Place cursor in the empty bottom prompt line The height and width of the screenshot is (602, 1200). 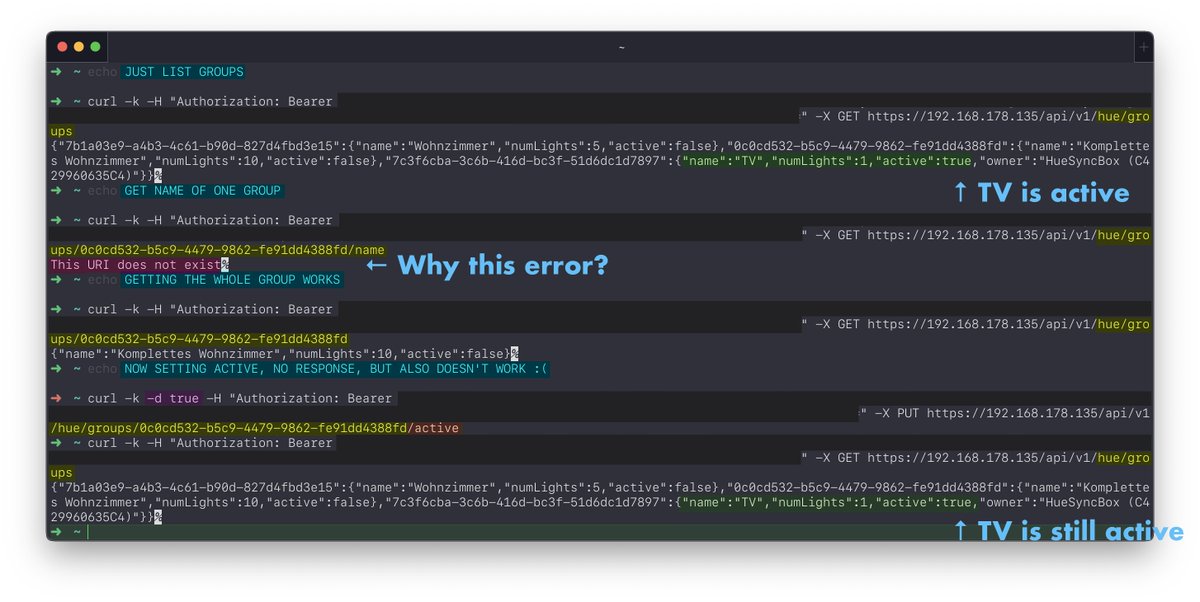tap(600, 532)
